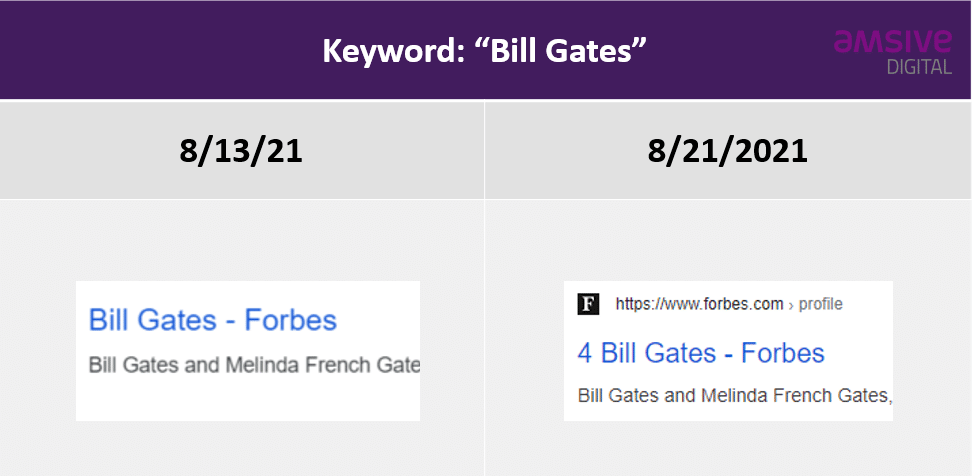Click the breadcrumb arrow after forbes.com

791,305
